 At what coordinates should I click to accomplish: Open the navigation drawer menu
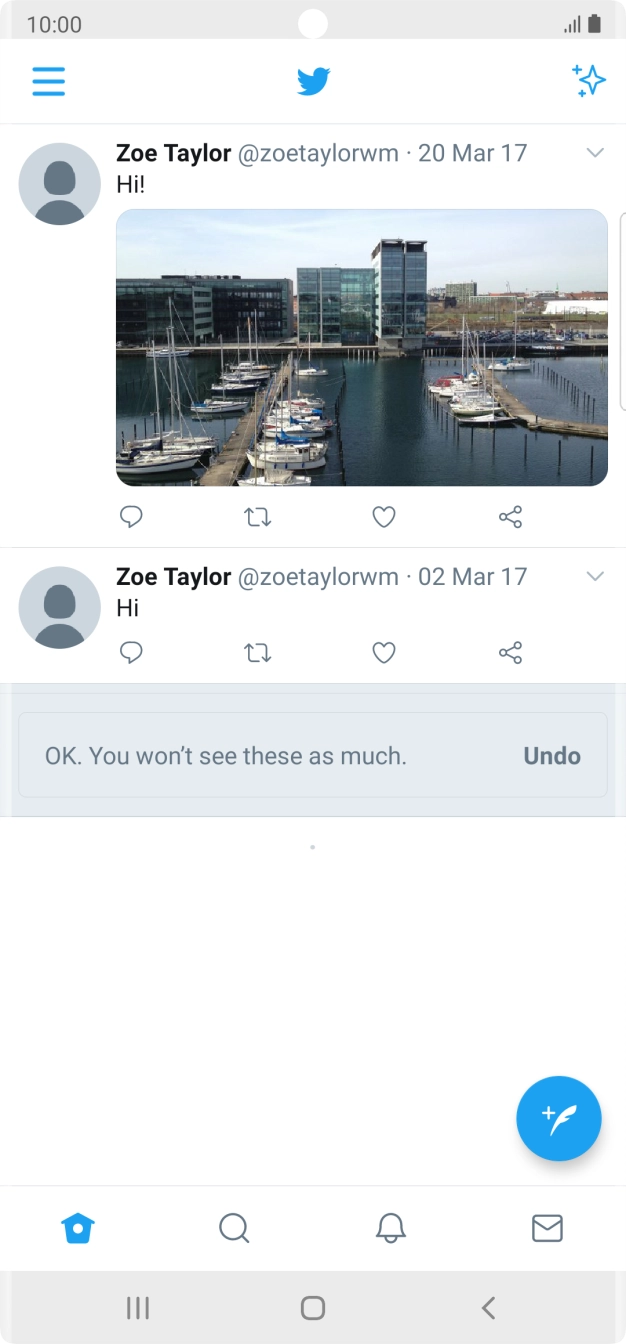coord(48,81)
